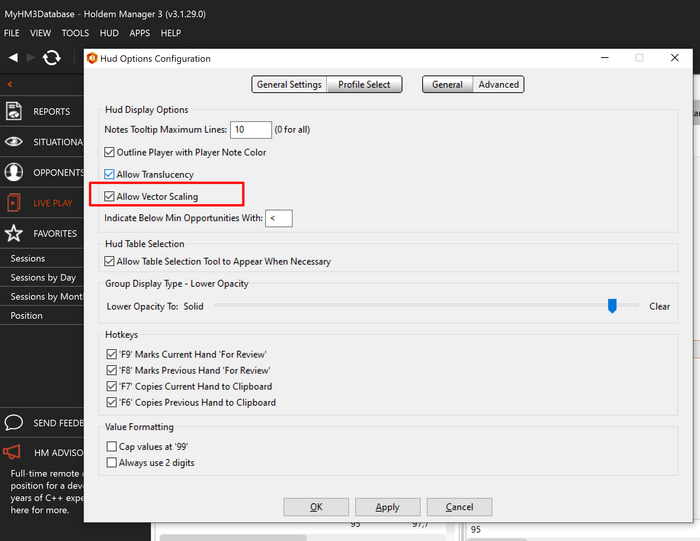Image resolution: width=700 pixels, height=541 pixels.
Task: Toggle F8 Marks Previous Hand hotkey
Action: point(112,370)
